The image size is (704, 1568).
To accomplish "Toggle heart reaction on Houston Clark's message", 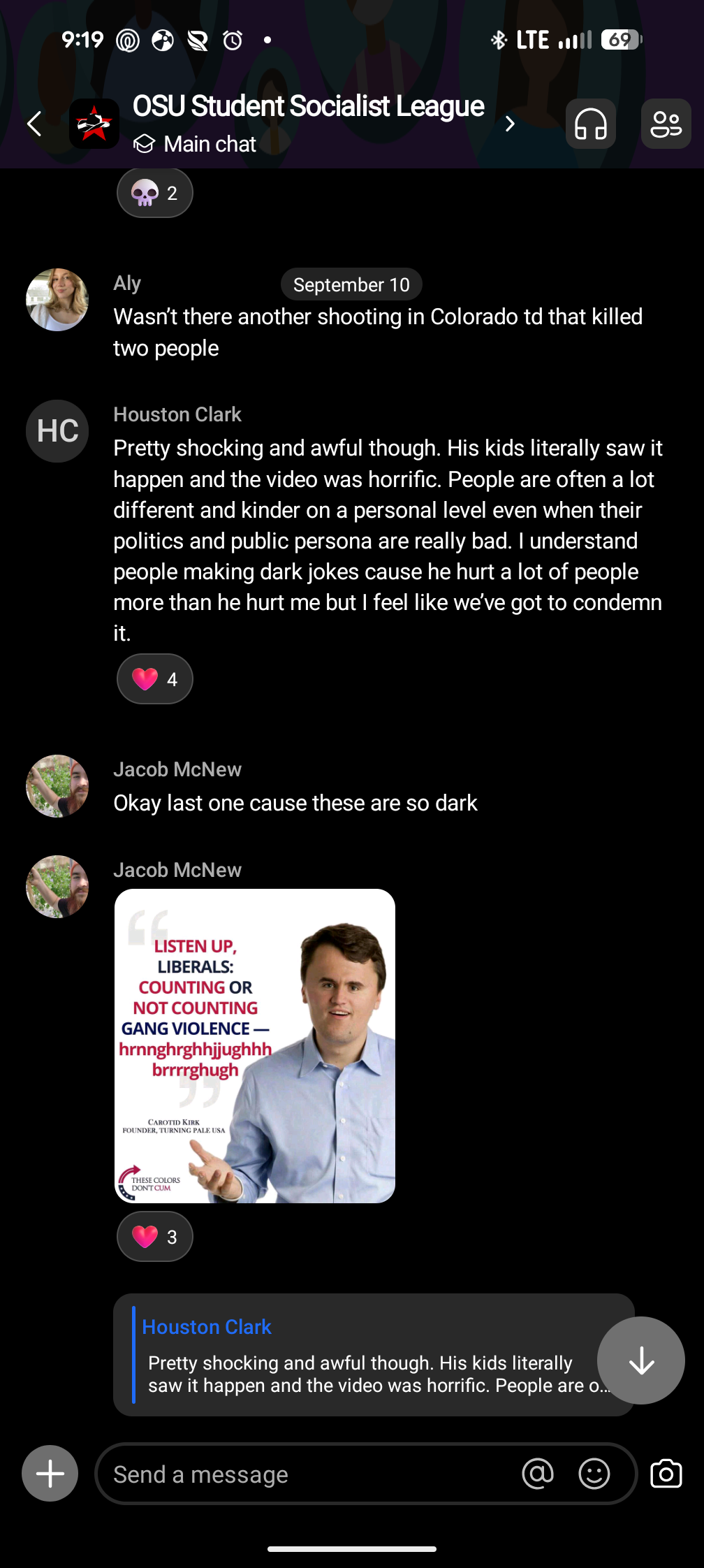I will 154,679.
